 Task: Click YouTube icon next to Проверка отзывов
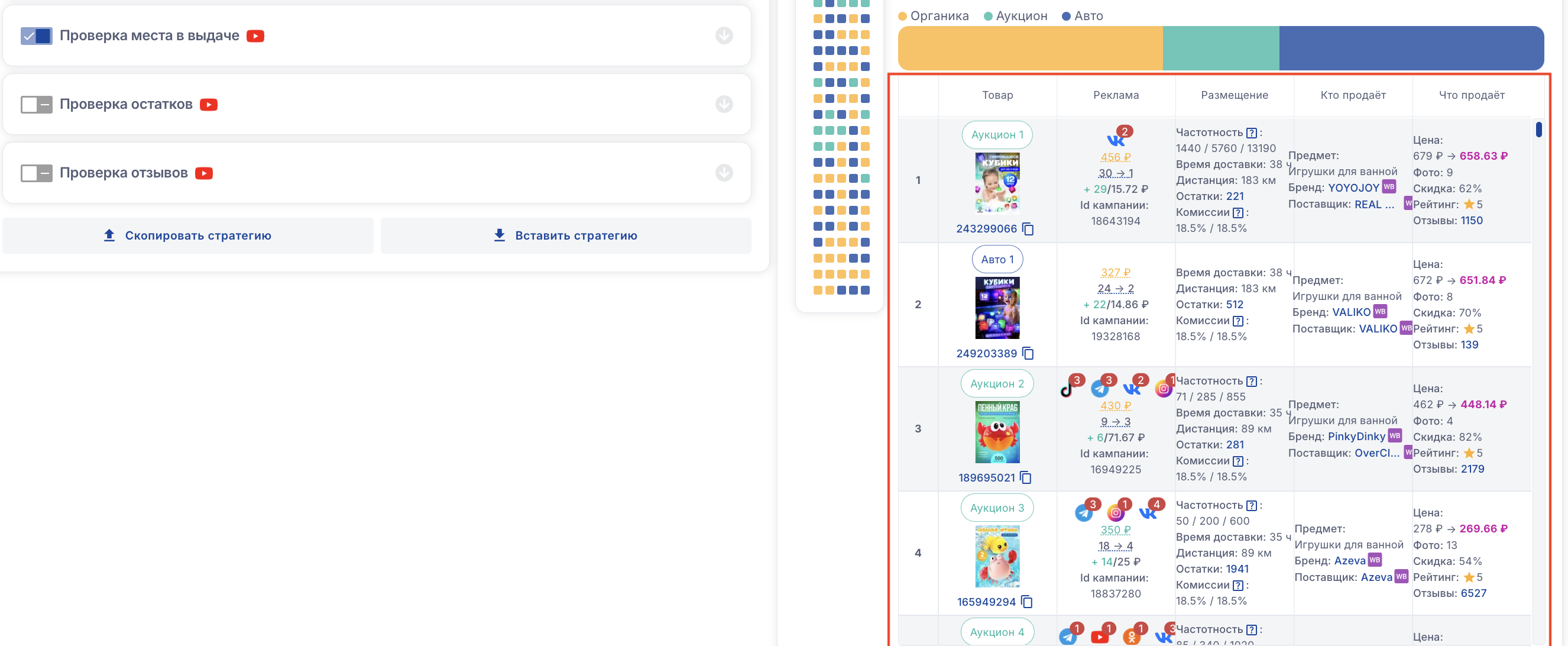[x=204, y=173]
